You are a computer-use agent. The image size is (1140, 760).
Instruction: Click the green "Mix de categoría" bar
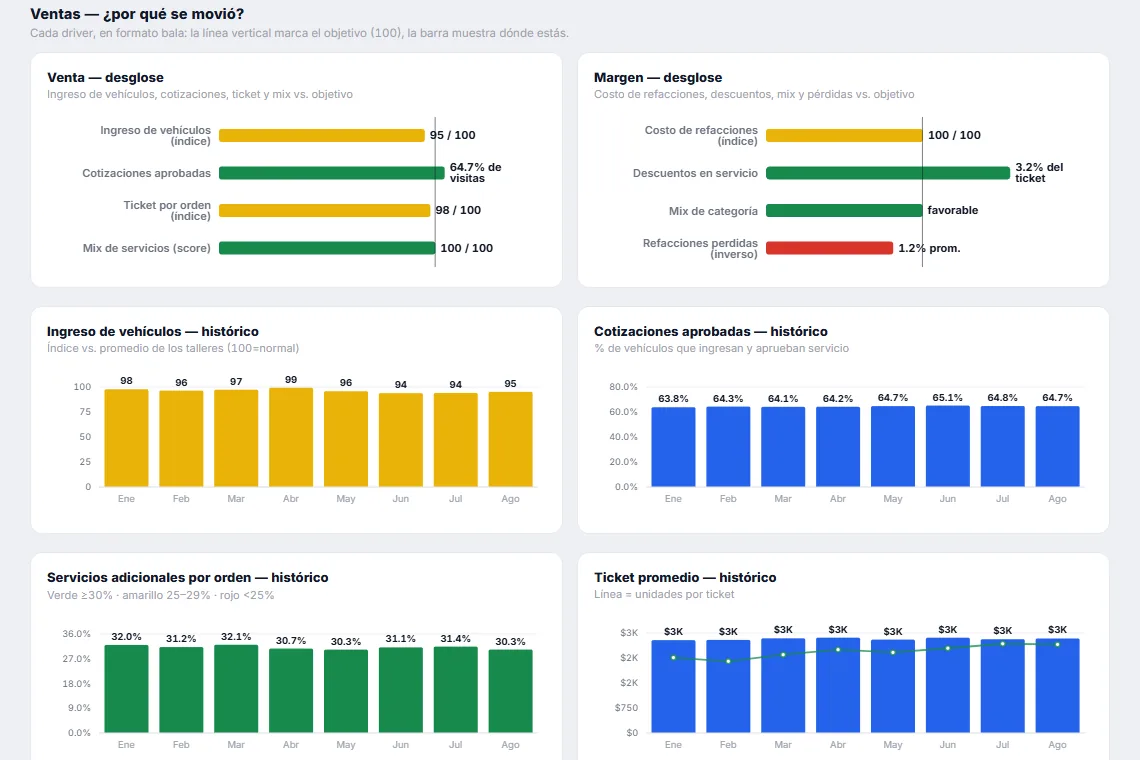point(844,210)
